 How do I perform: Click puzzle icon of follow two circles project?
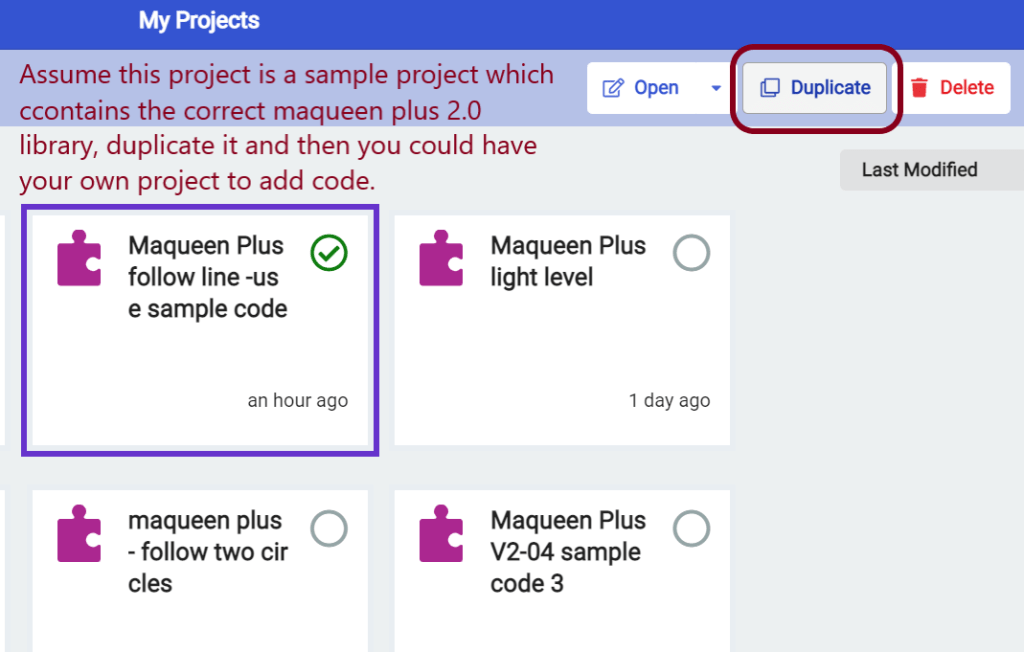[x=79, y=533]
